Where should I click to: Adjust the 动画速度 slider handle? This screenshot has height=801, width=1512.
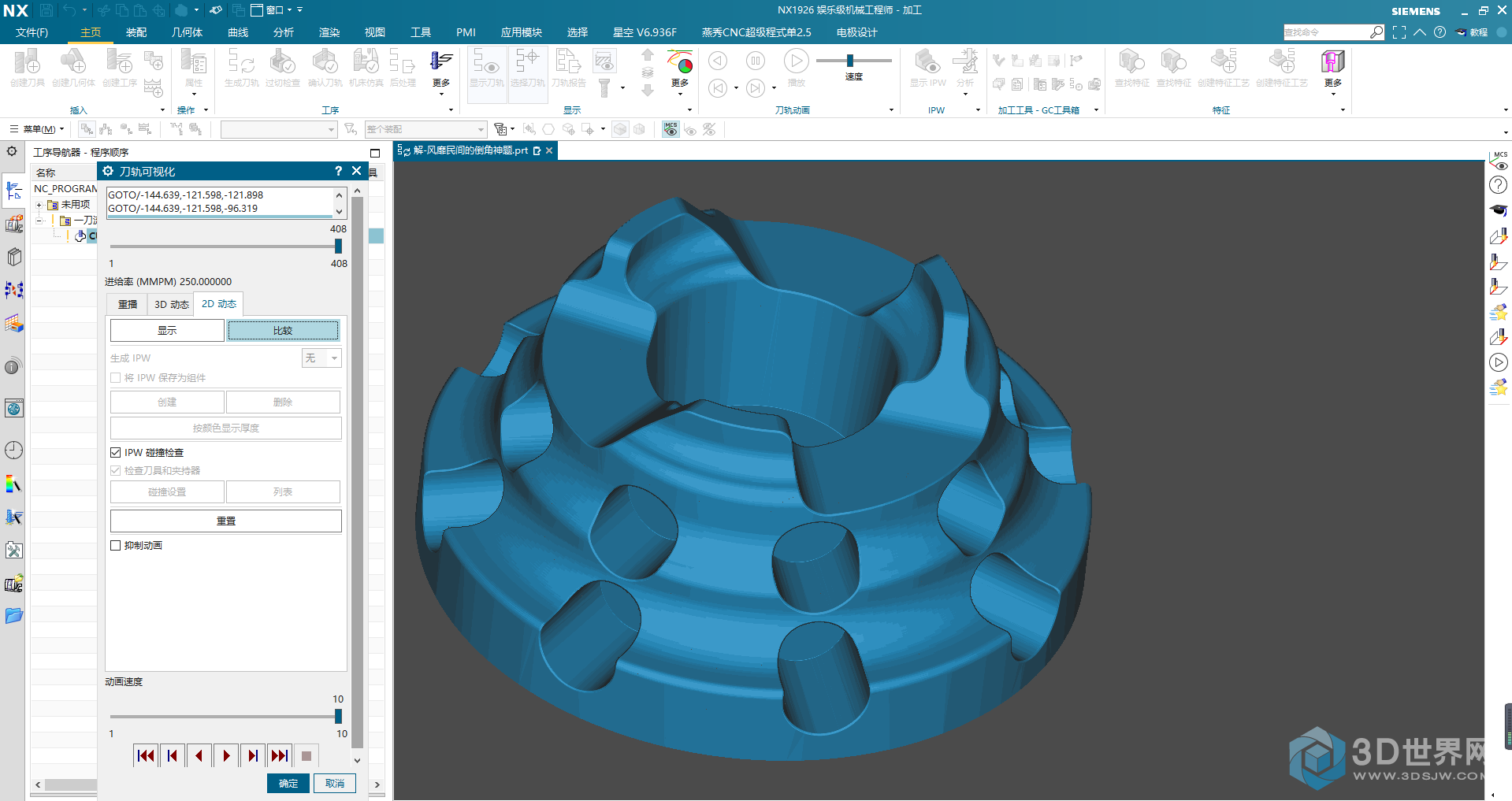click(x=338, y=716)
